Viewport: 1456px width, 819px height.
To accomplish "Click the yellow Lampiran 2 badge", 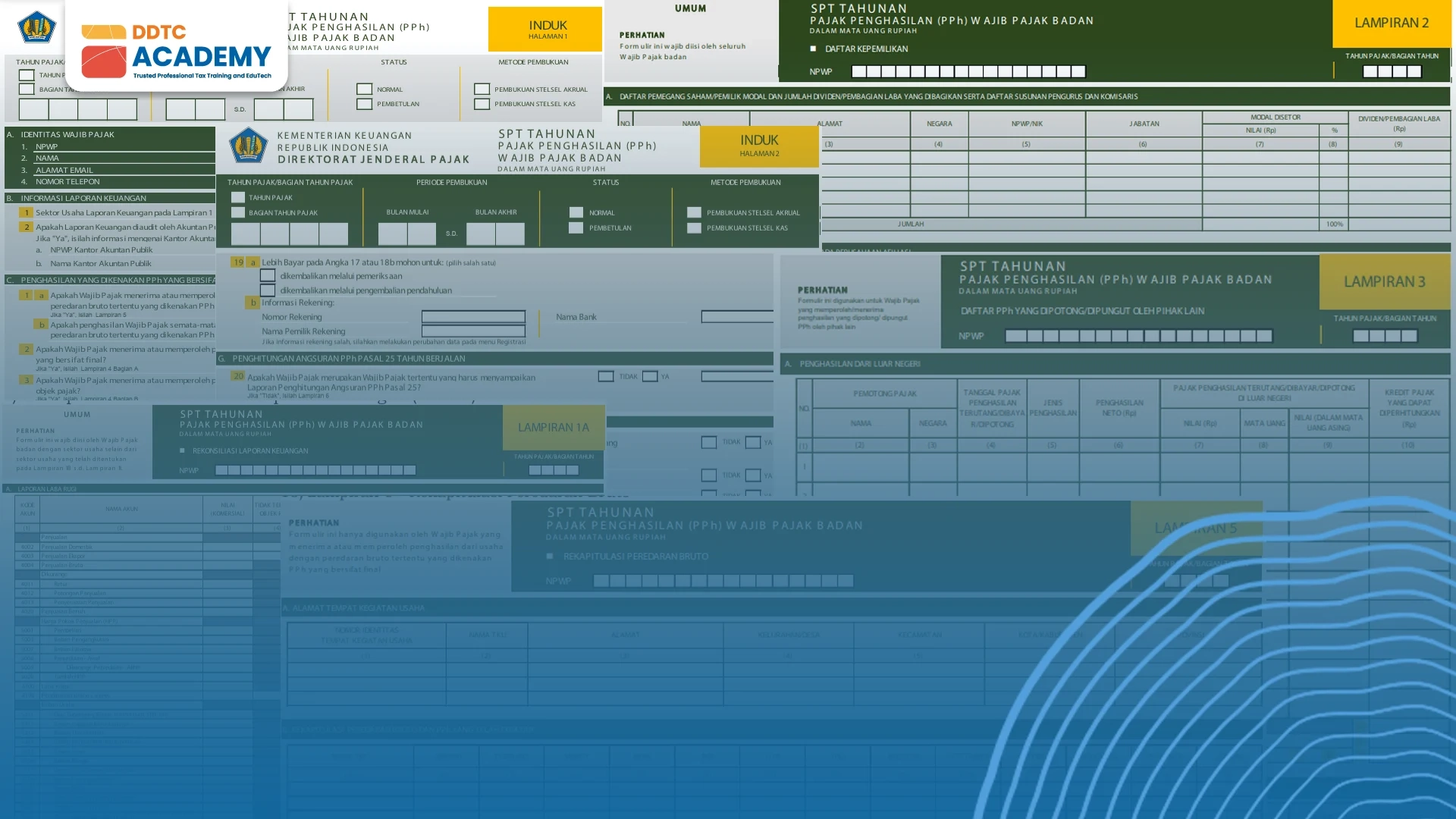I will tap(1391, 23).
